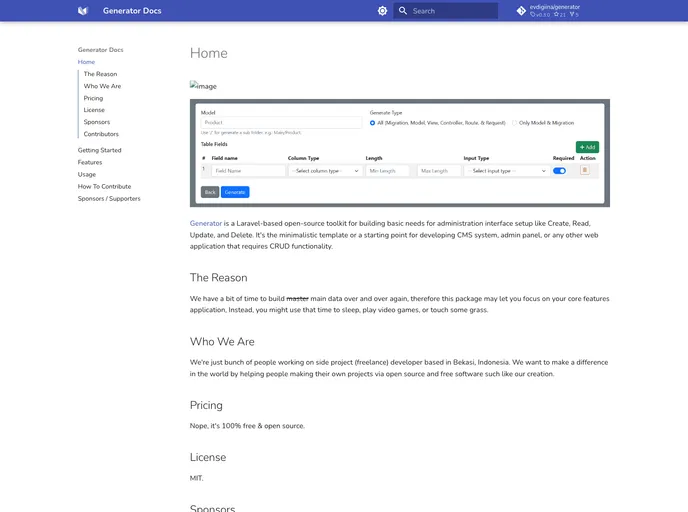This screenshot has width=688, height=512.
Task: Jump to License in sidebar
Action: pos(94,110)
